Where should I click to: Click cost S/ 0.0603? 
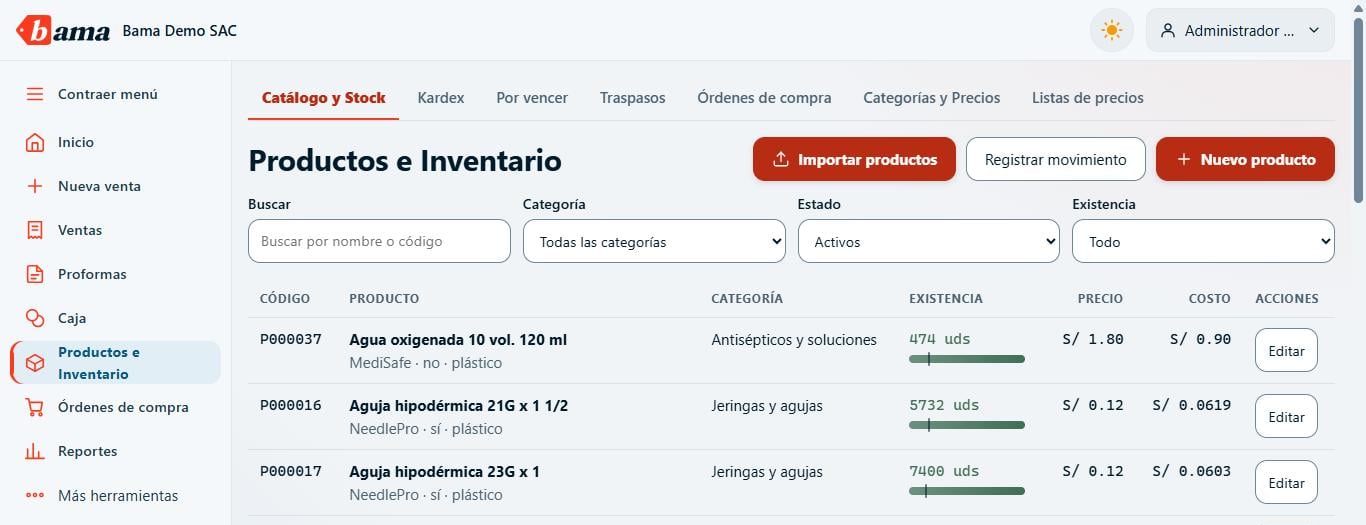pyautogui.click(x=1192, y=471)
